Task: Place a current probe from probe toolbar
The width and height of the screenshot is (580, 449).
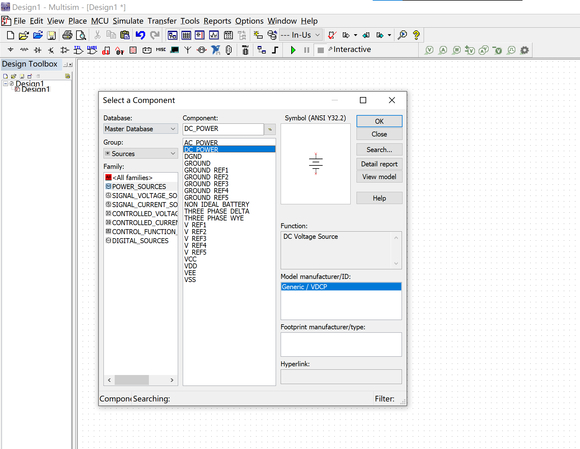Action: click(443, 50)
